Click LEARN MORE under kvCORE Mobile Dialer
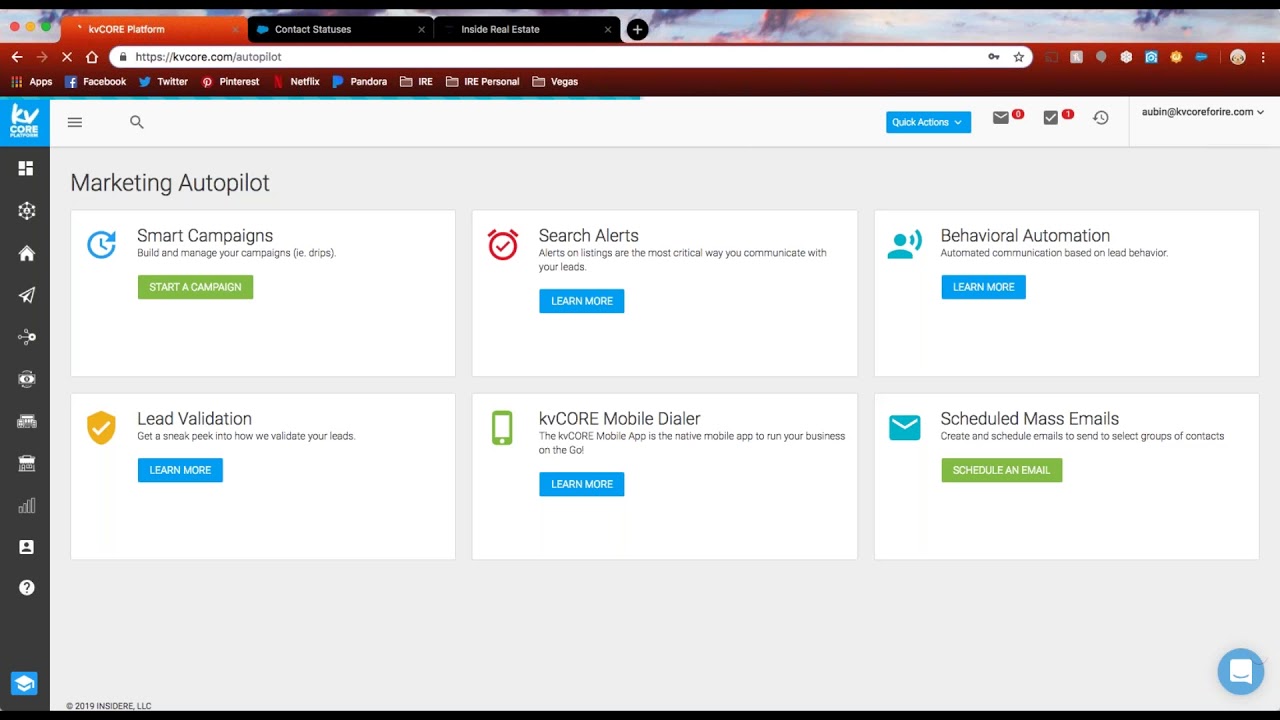The height and width of the screenshot is (720, 1280). [582, 484]
